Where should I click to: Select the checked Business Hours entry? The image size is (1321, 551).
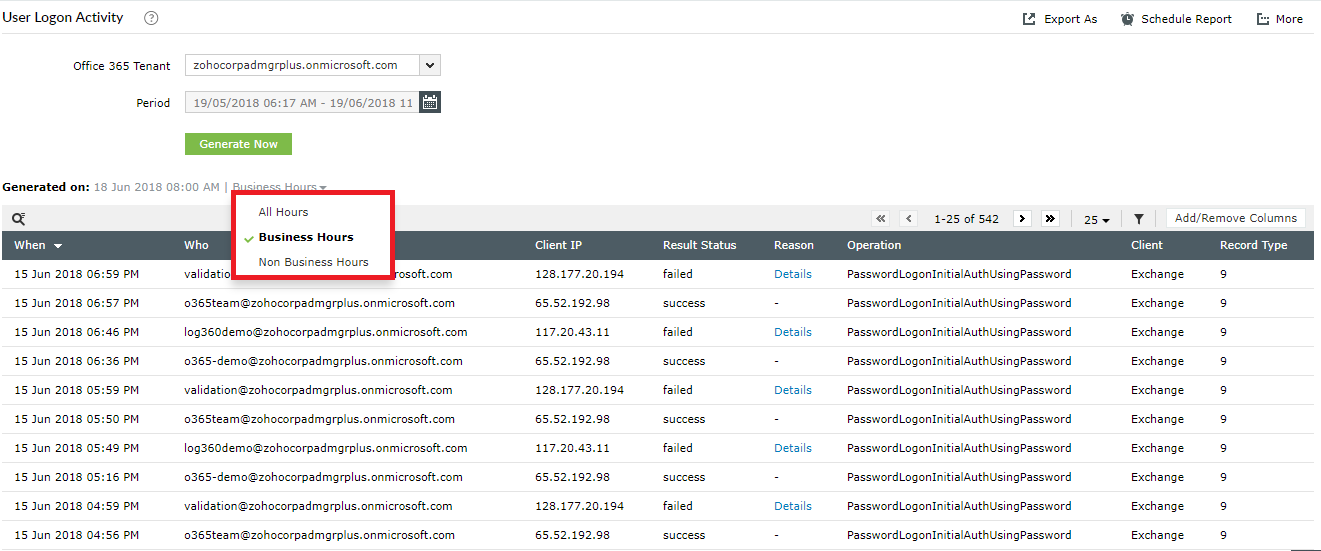pyautogui.click(x=305, y=237)
